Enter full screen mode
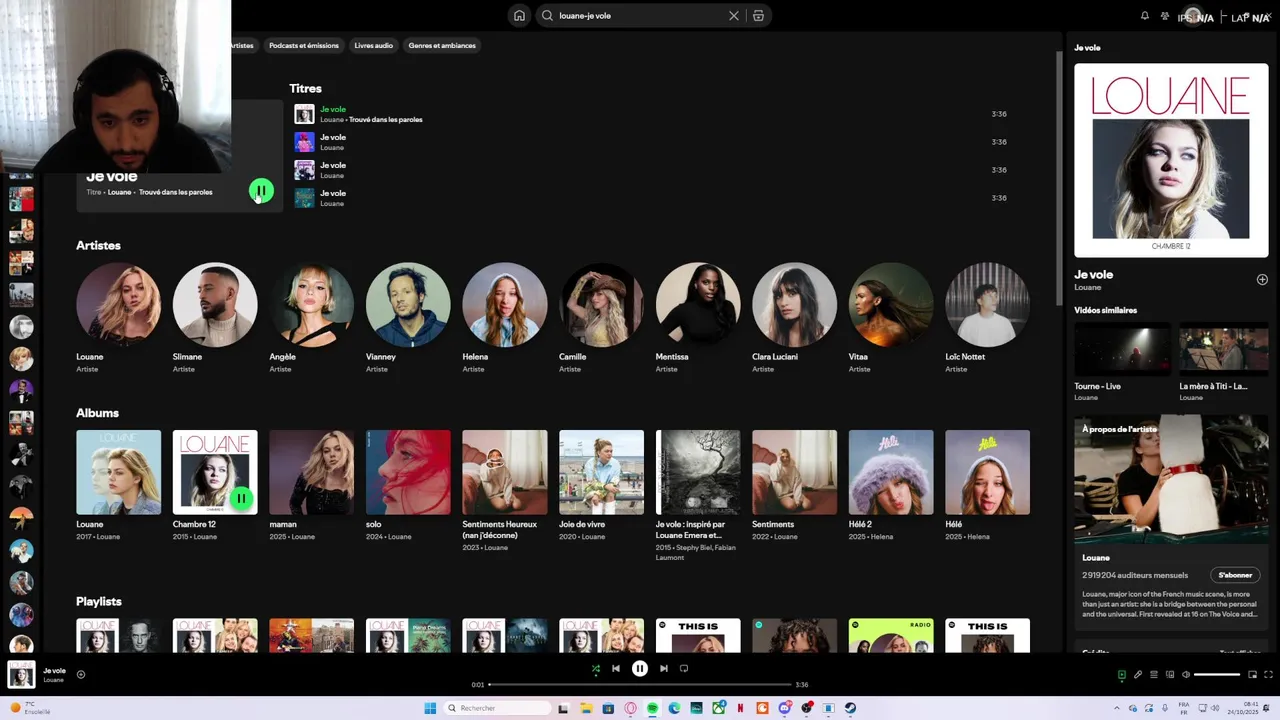The width and height of the screenshot is (1280, 720). 1268,675
